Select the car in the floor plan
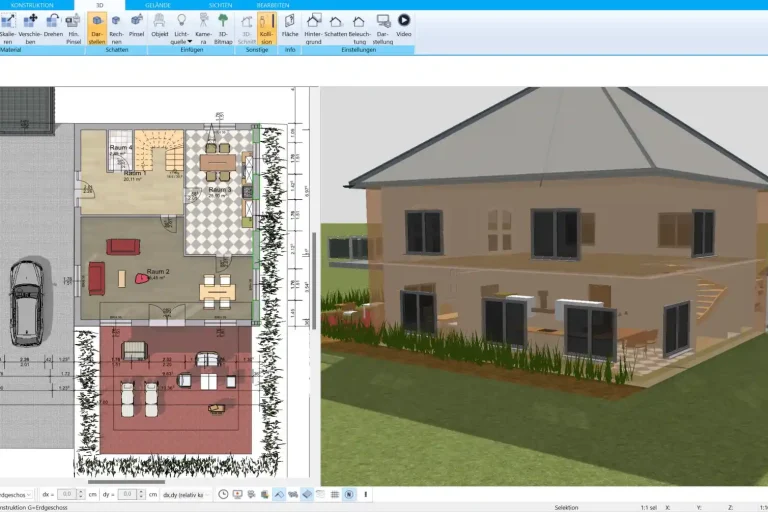 (x=26, y=302)
